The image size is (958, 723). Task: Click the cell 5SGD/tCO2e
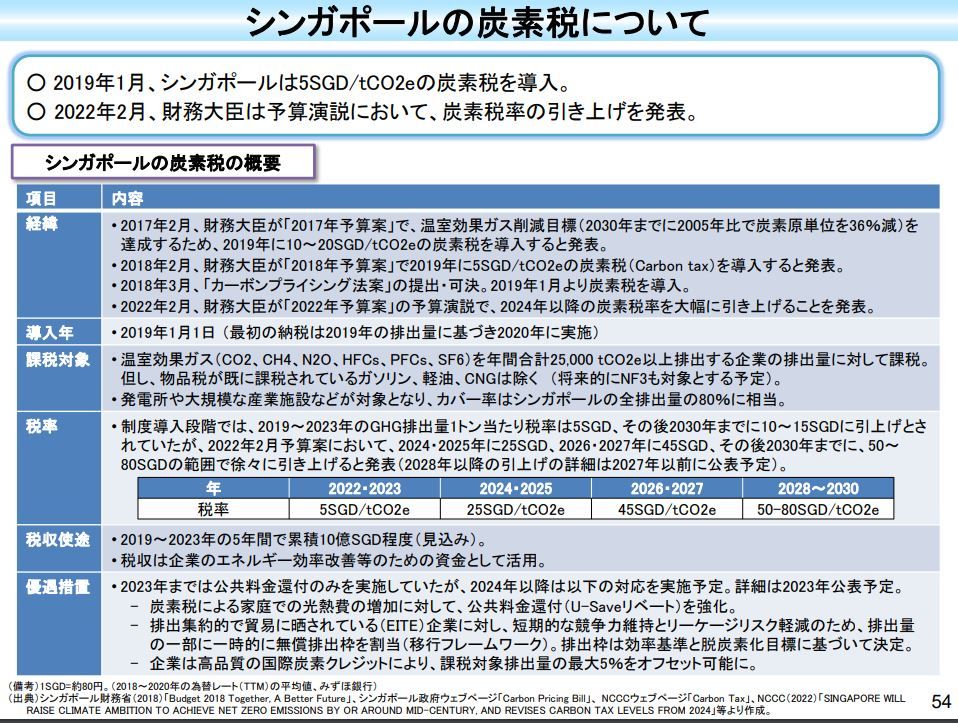click(364, 509)
